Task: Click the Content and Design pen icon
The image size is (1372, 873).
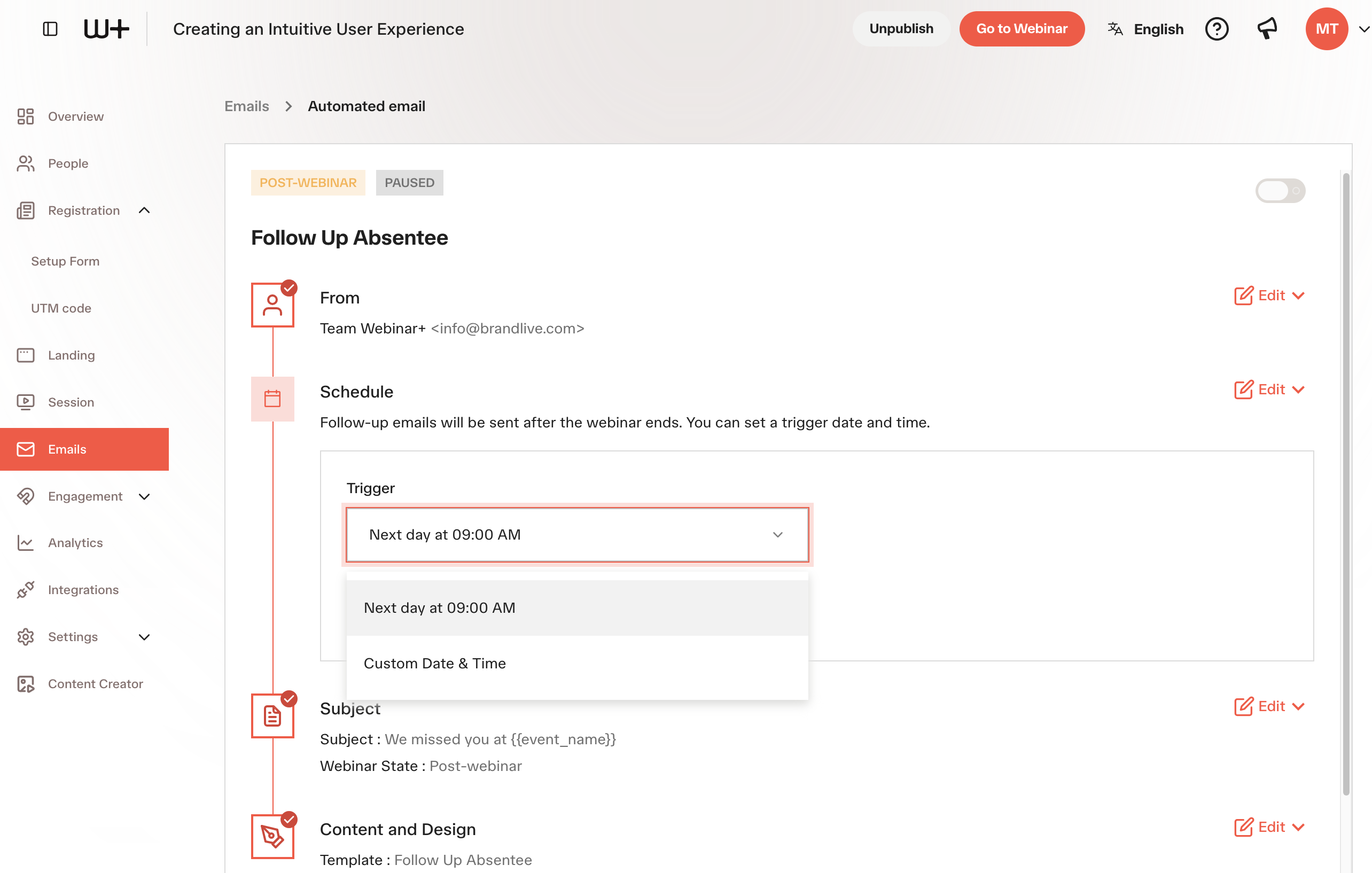Action: click(x=272, y=837)
